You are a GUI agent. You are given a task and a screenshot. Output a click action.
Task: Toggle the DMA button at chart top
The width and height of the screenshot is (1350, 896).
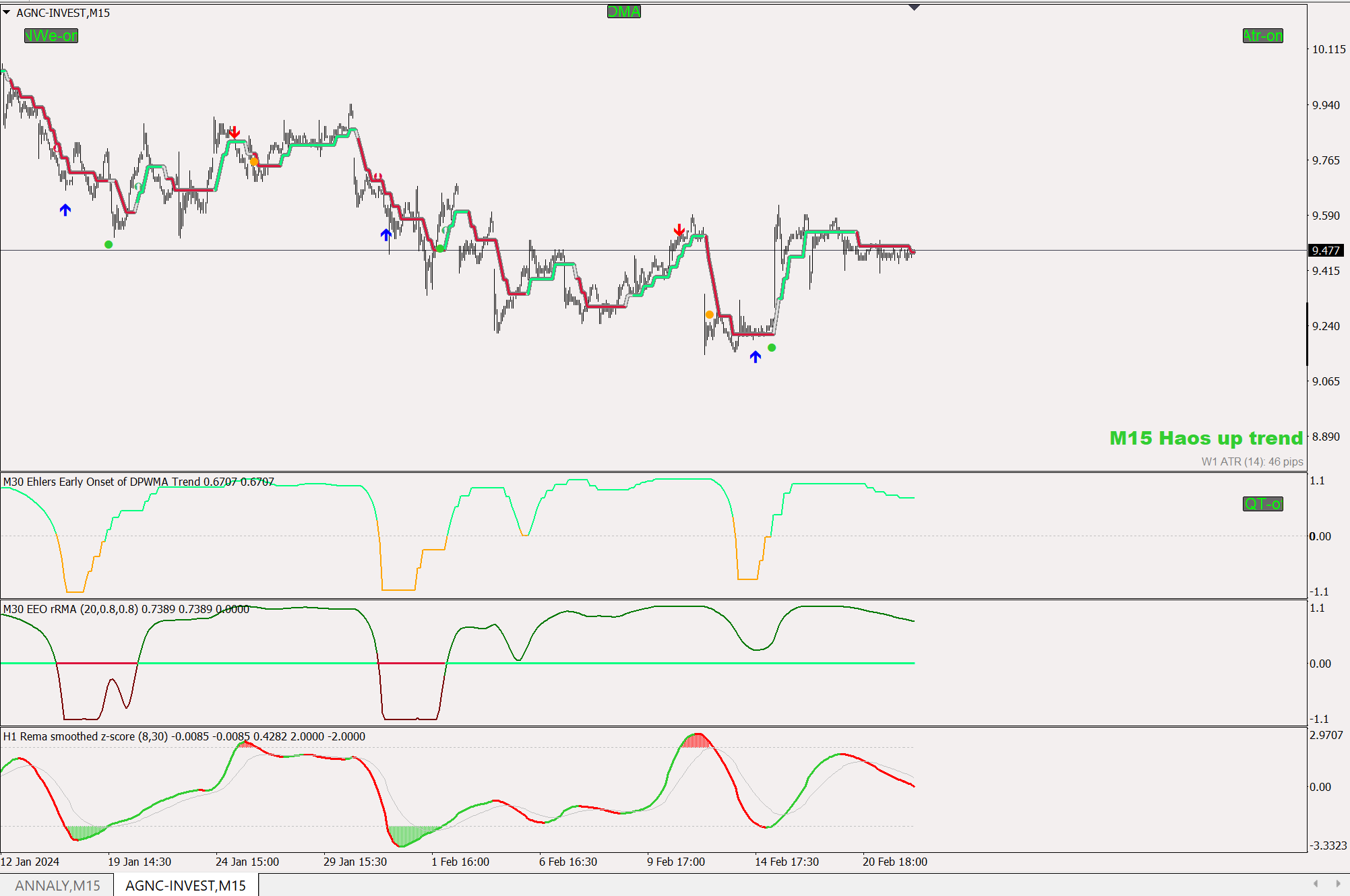pos(623,11)
